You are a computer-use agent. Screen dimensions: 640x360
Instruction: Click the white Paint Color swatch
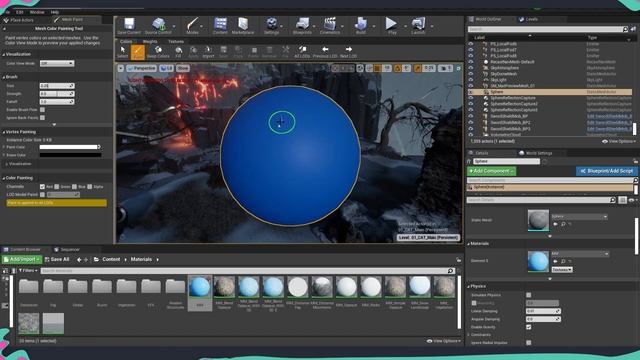click(x=69, y=147)
